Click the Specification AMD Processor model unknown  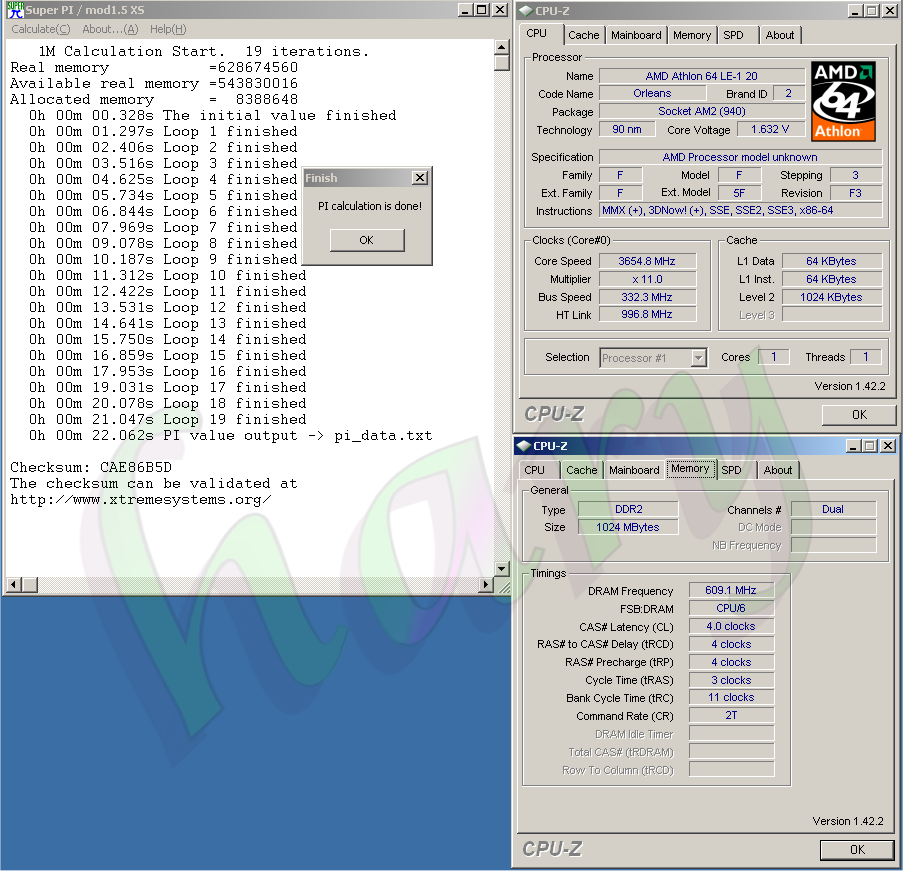[x=740, y=157]
